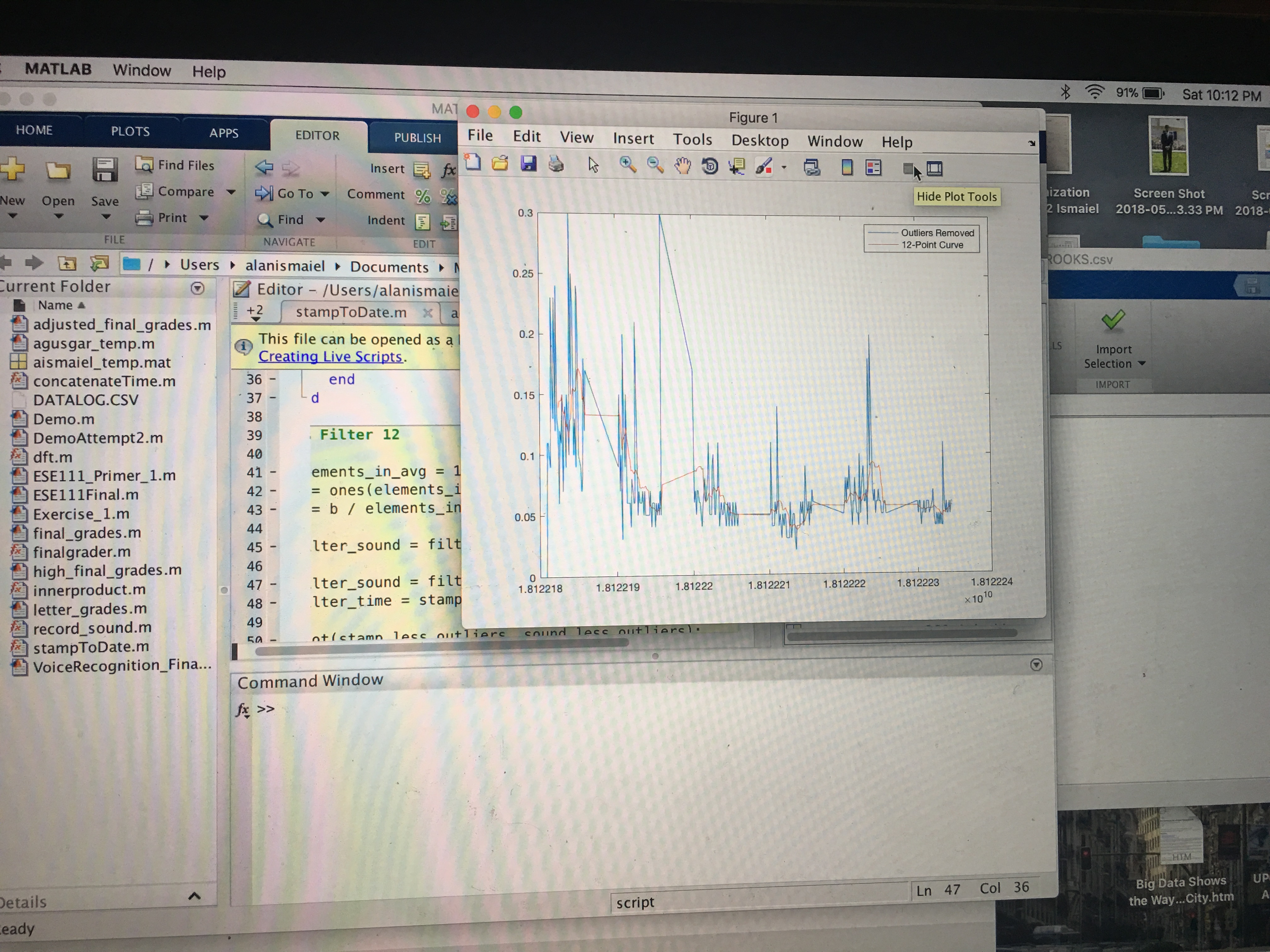Screen dimensions: 1270x952
Task: Open the brush color dropdown arrow
Action: coord(784,167)
